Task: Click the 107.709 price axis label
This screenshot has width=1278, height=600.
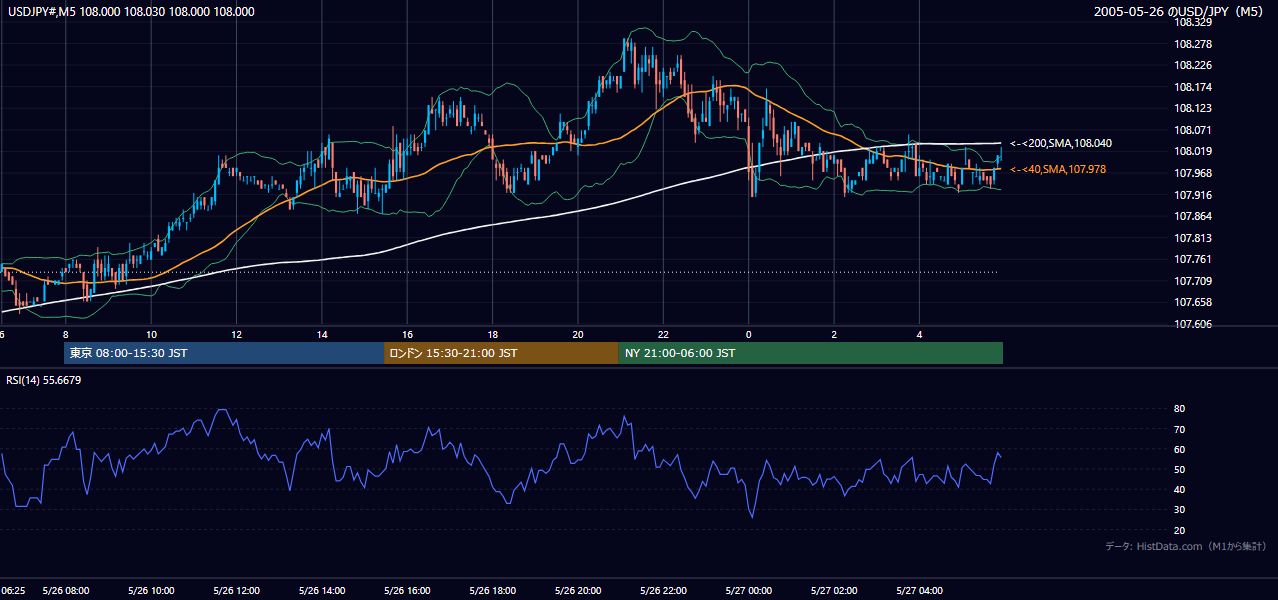Action: [1194, 281]
